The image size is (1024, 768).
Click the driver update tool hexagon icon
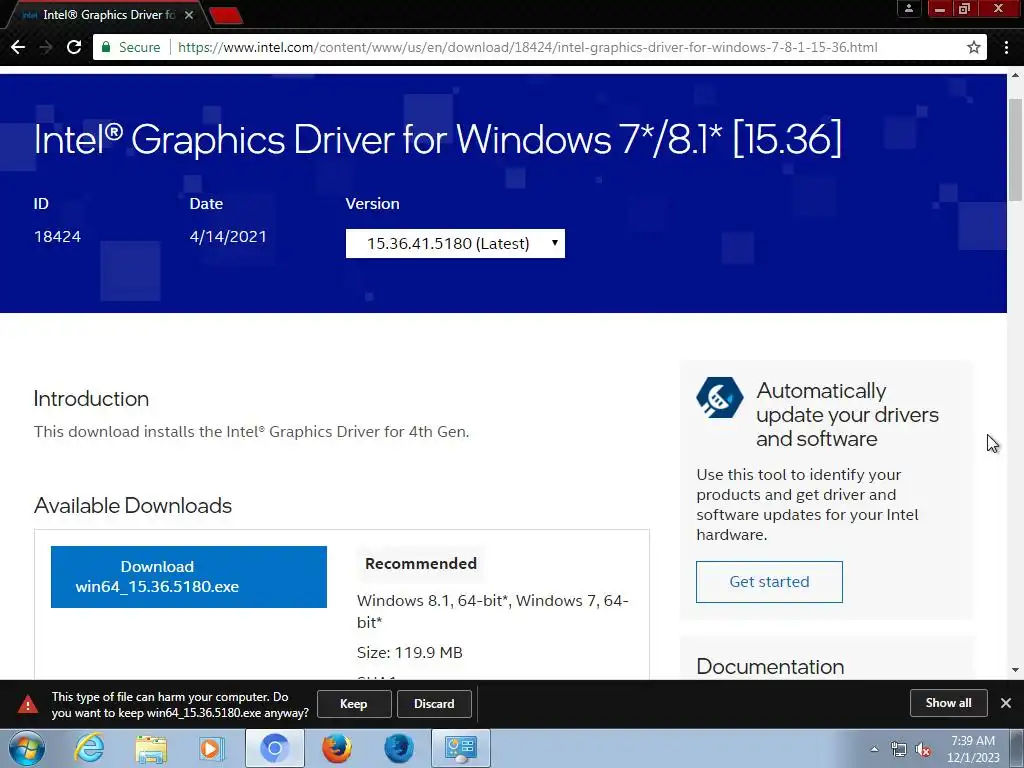point(719,397)
